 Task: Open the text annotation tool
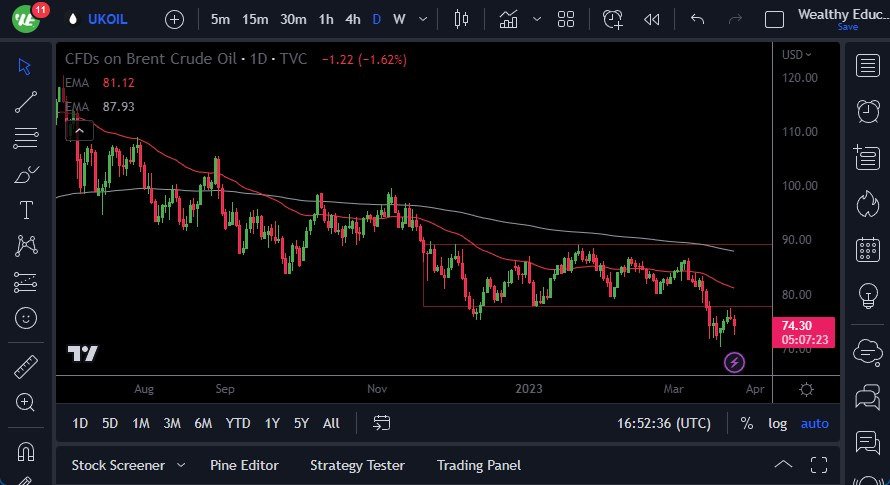point(26,210)
